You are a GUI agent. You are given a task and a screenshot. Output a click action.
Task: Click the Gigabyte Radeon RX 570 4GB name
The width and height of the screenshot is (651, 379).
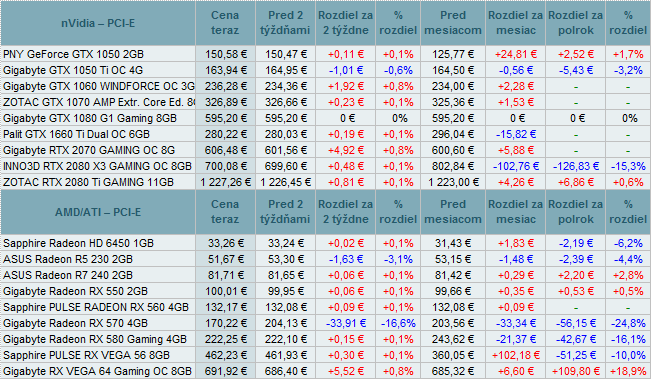(75, 323)
